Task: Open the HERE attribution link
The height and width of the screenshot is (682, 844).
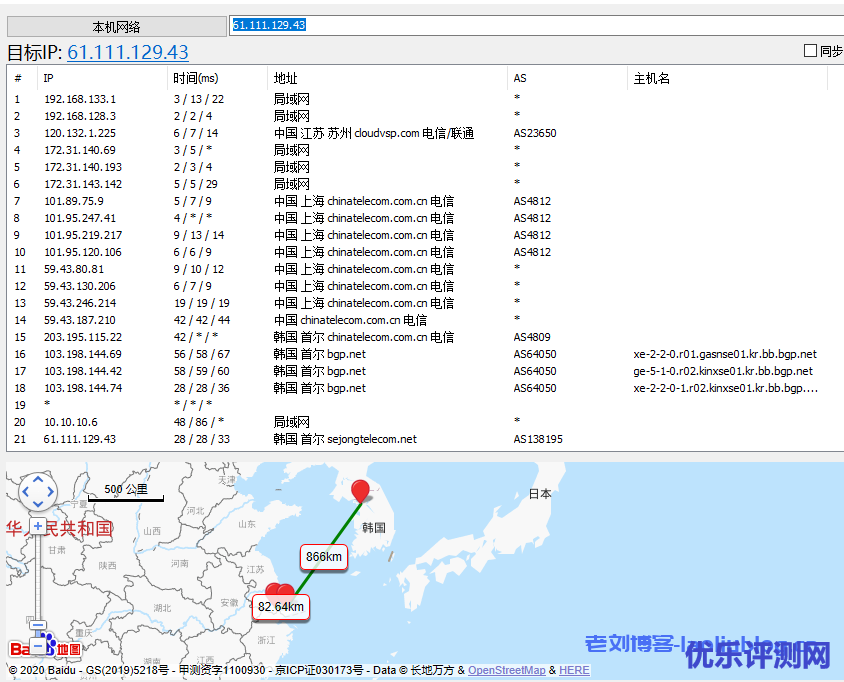Action: pos(574,670)
